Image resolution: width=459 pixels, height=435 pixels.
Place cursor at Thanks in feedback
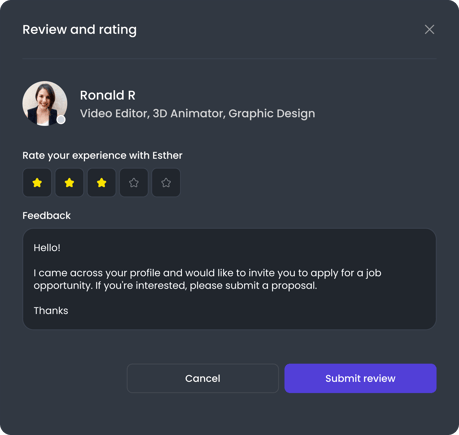[51, 311]
